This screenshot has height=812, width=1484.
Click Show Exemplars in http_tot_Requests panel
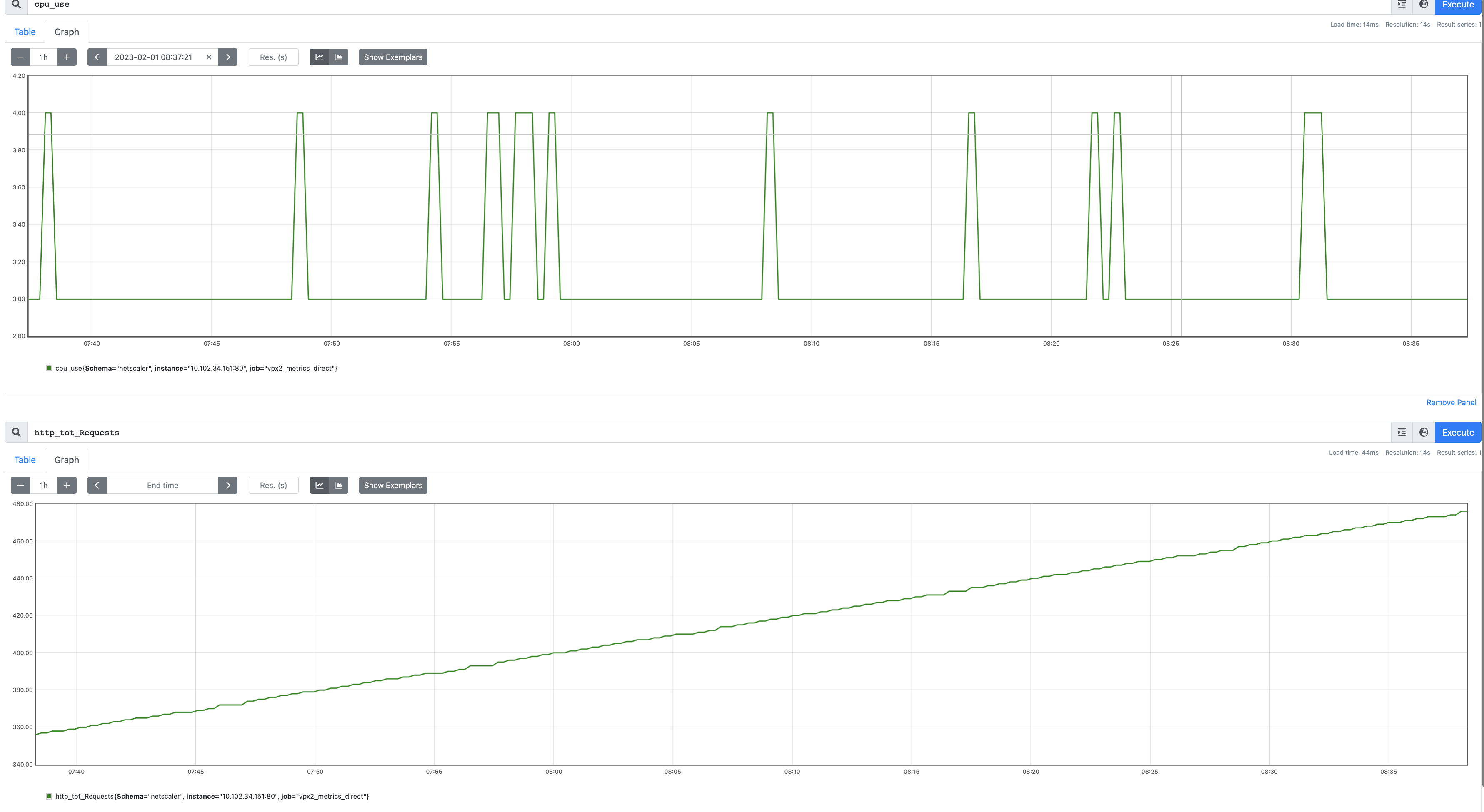(x=393, y=486)
